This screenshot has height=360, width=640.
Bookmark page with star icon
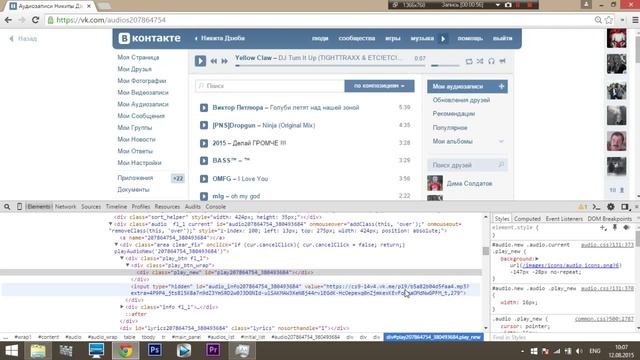(x=609, y=20)
